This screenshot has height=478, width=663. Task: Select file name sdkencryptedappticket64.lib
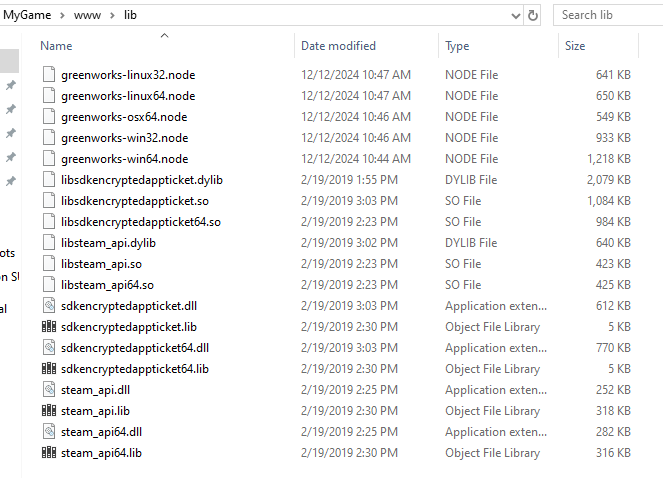(135, 369)
